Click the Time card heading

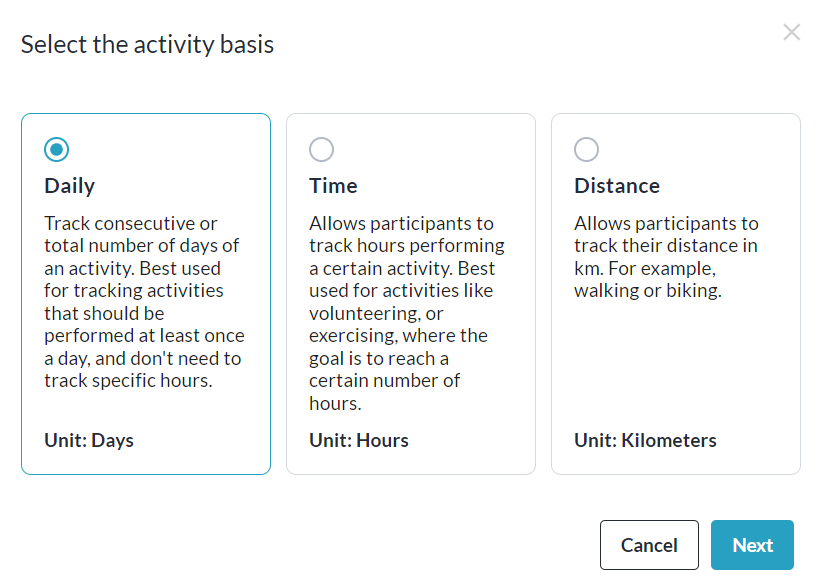(333, 186)
